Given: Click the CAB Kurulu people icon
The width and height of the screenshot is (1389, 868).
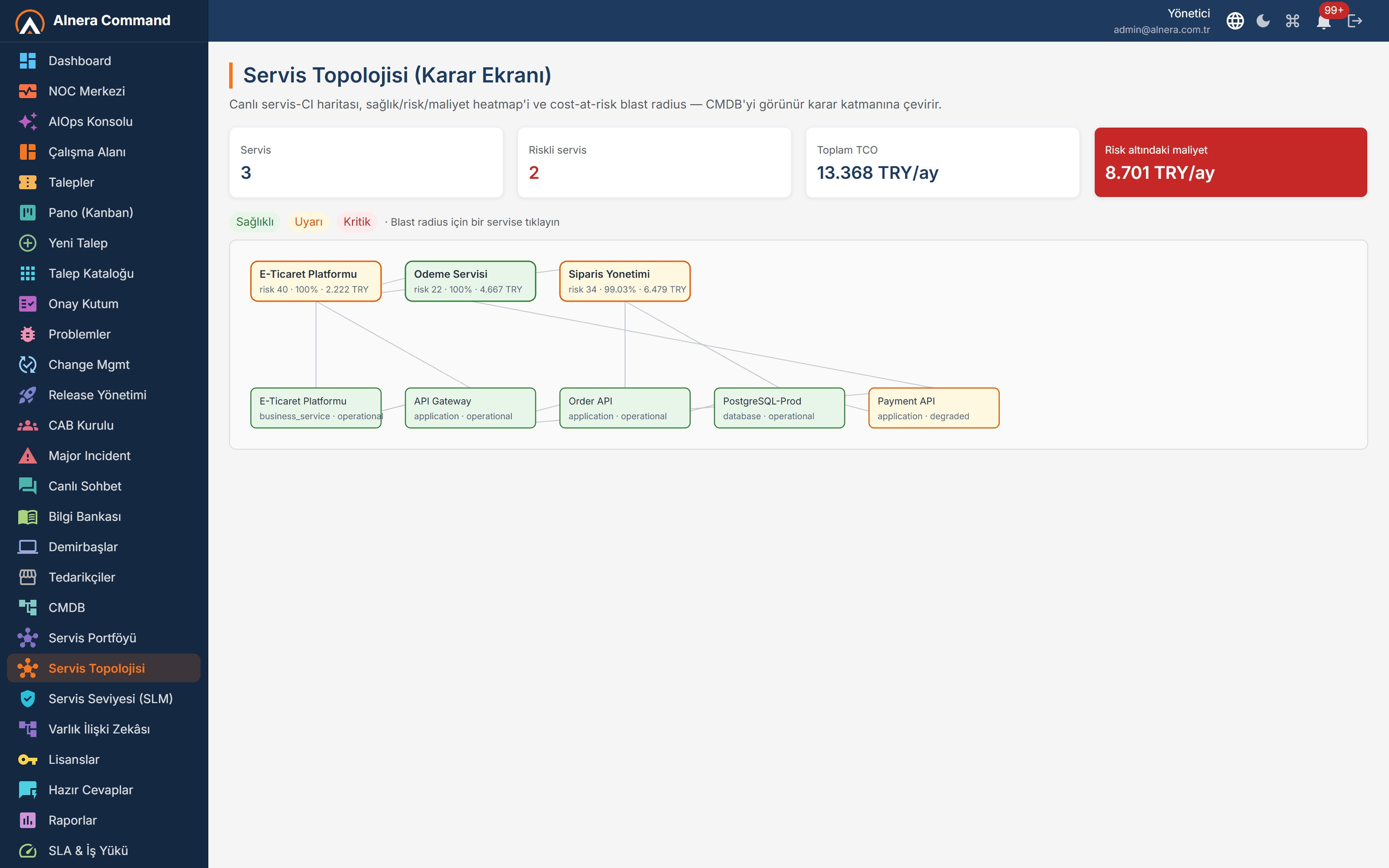Looking at the screenshot, I should point(27,426).
